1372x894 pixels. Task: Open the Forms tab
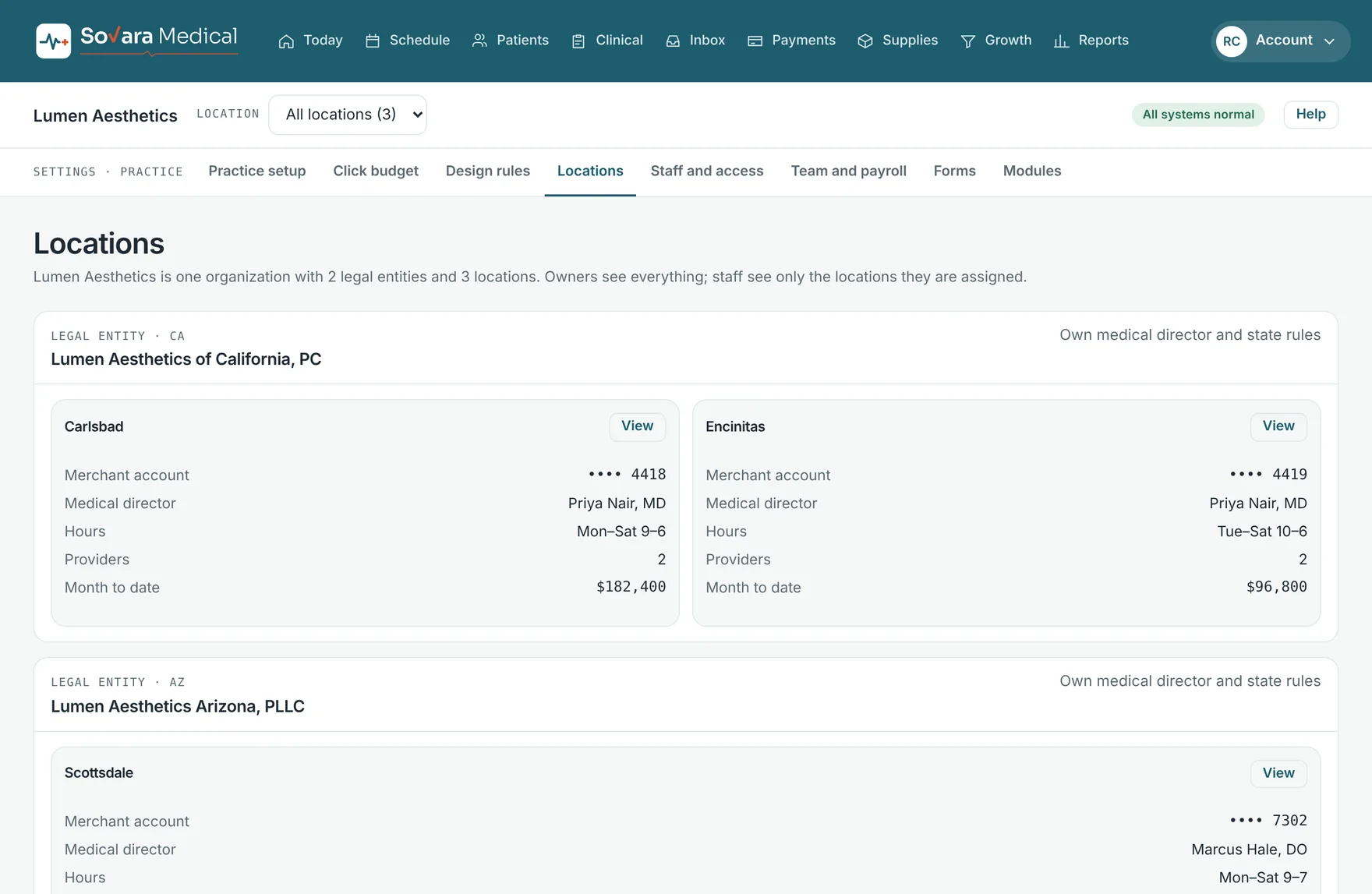pos(955,171)
